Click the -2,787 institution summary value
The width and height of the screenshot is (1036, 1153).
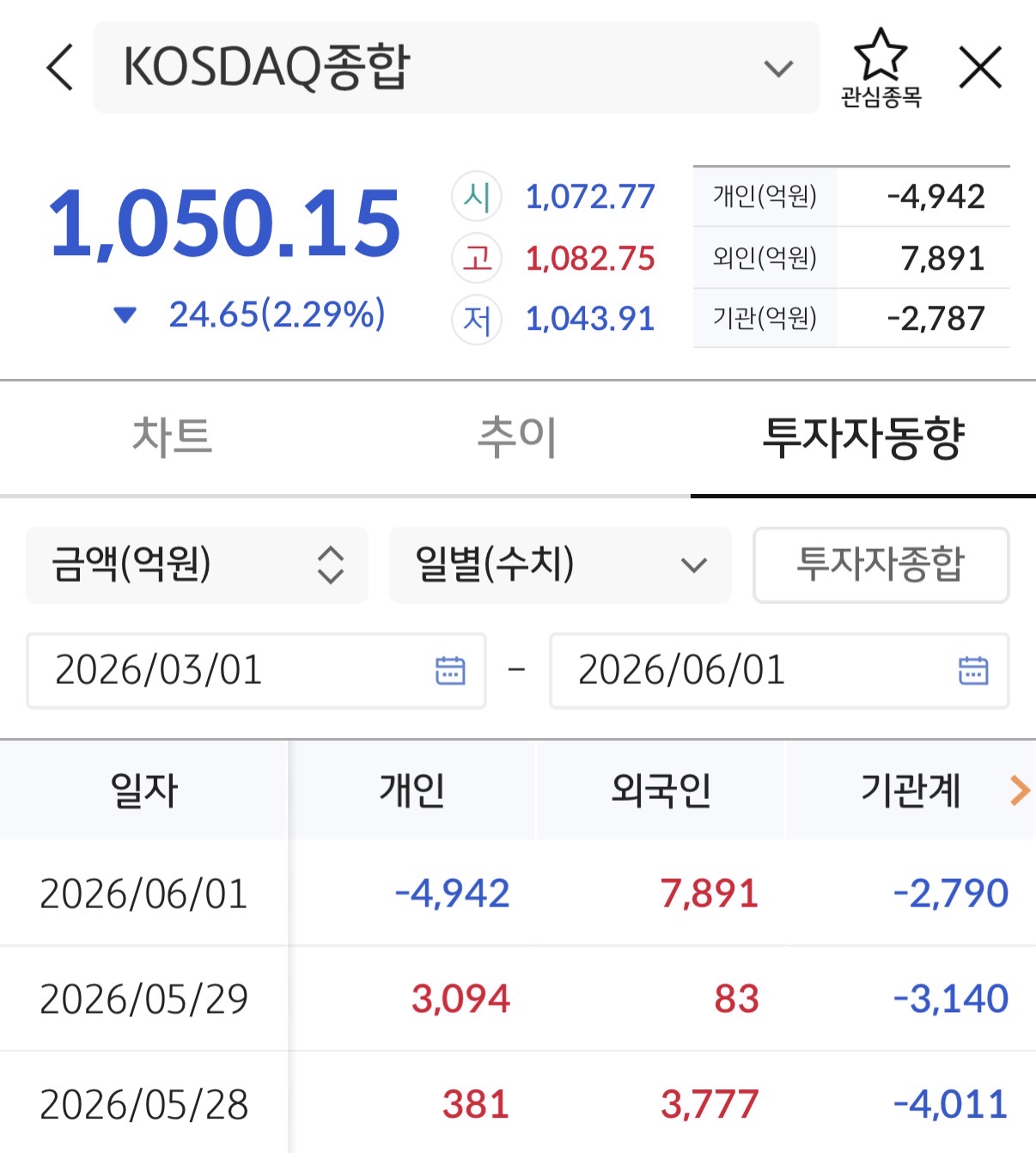click(935, 319)
